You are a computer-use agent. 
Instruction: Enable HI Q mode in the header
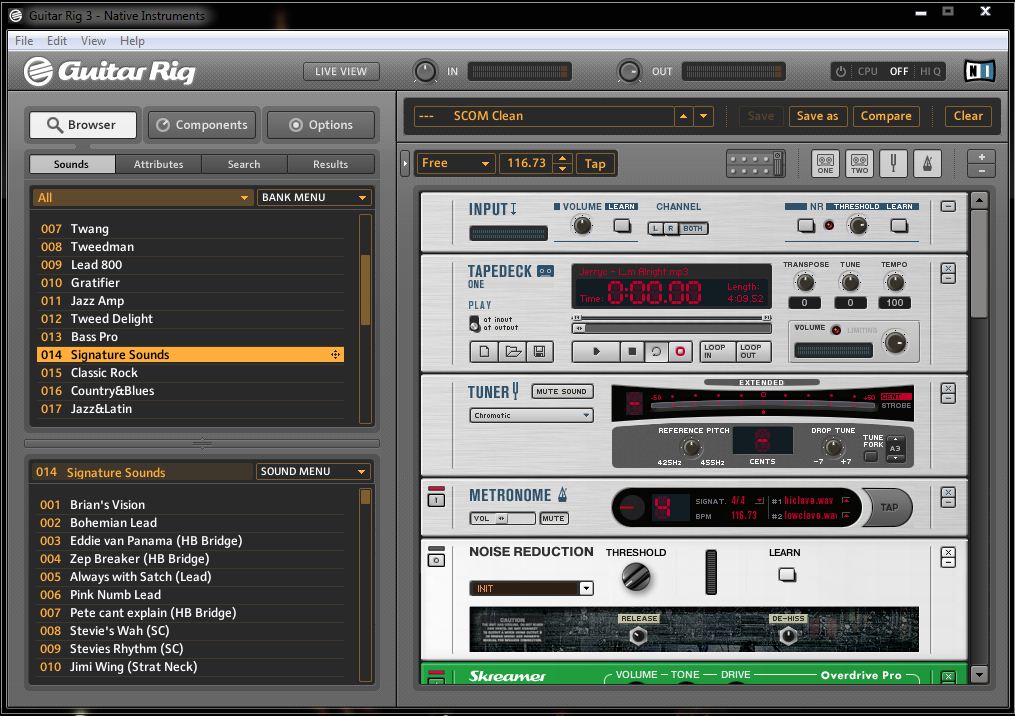[932, 71]
